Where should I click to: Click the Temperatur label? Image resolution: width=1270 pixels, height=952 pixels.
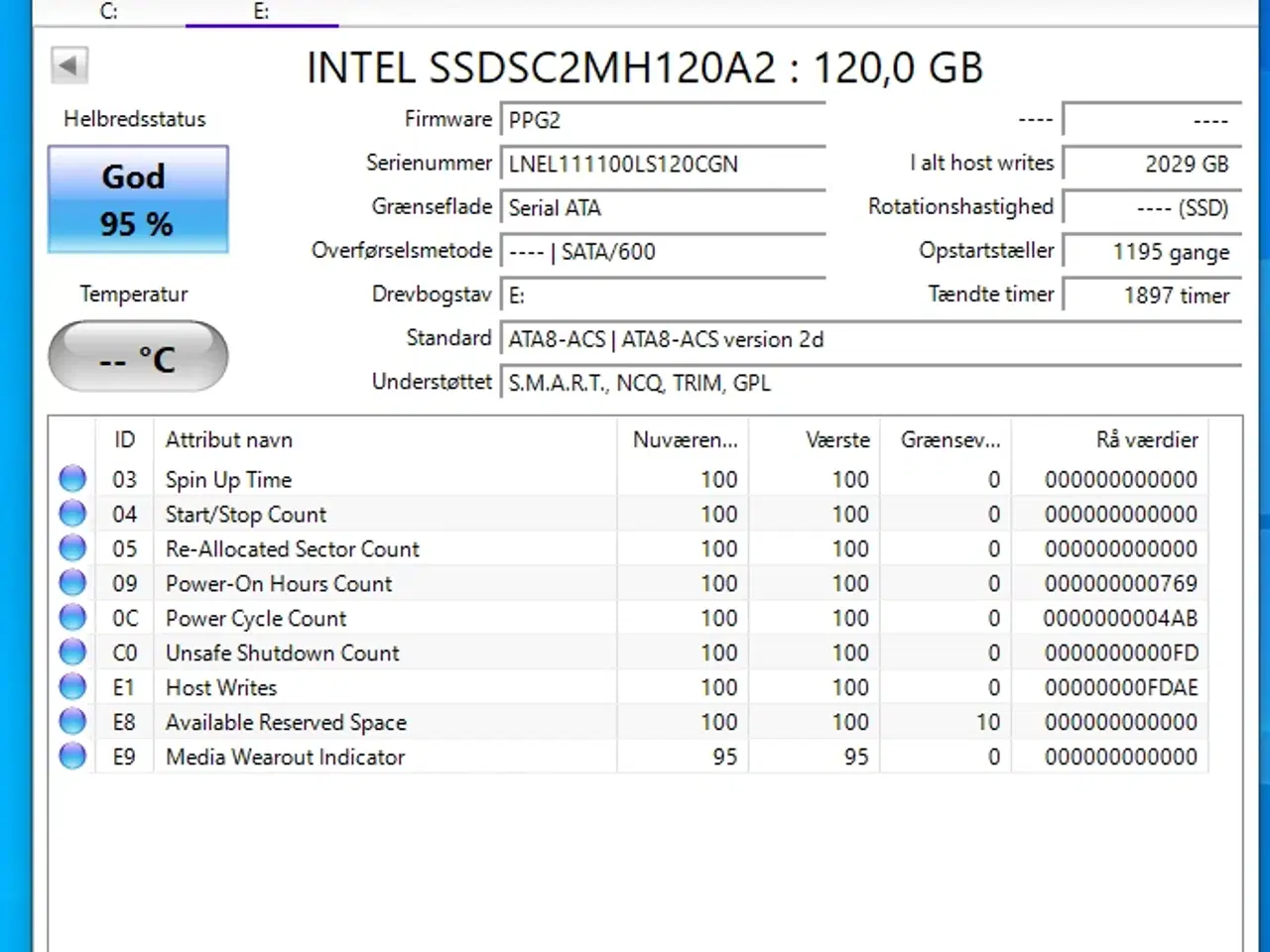[134, 294]
